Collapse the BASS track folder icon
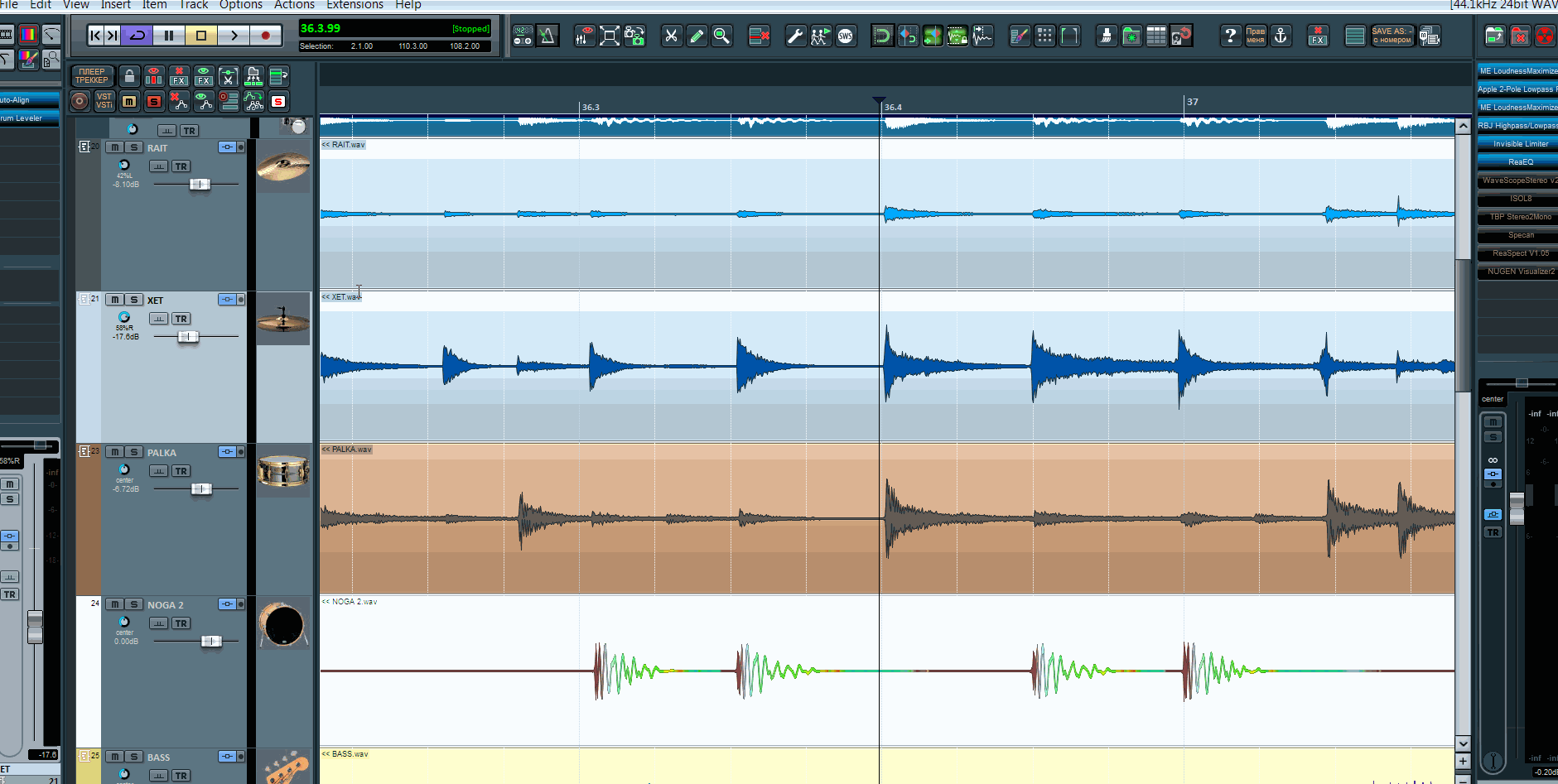The width and height of the screenshot is (1558, 784). [x=84, y=756]
